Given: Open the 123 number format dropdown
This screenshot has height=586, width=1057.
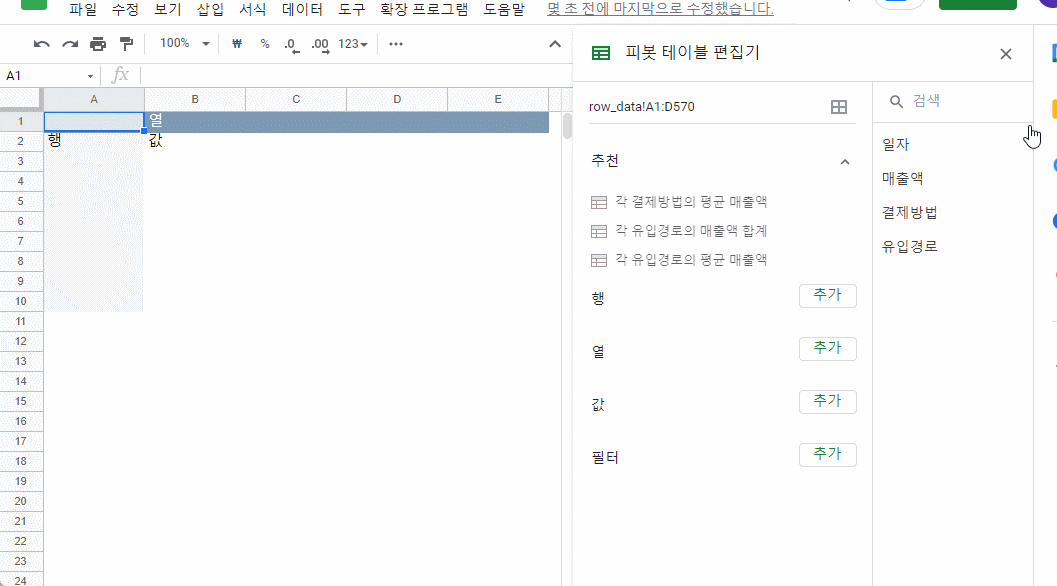Looking at the screenshot, I should click(x=350, y=43).
